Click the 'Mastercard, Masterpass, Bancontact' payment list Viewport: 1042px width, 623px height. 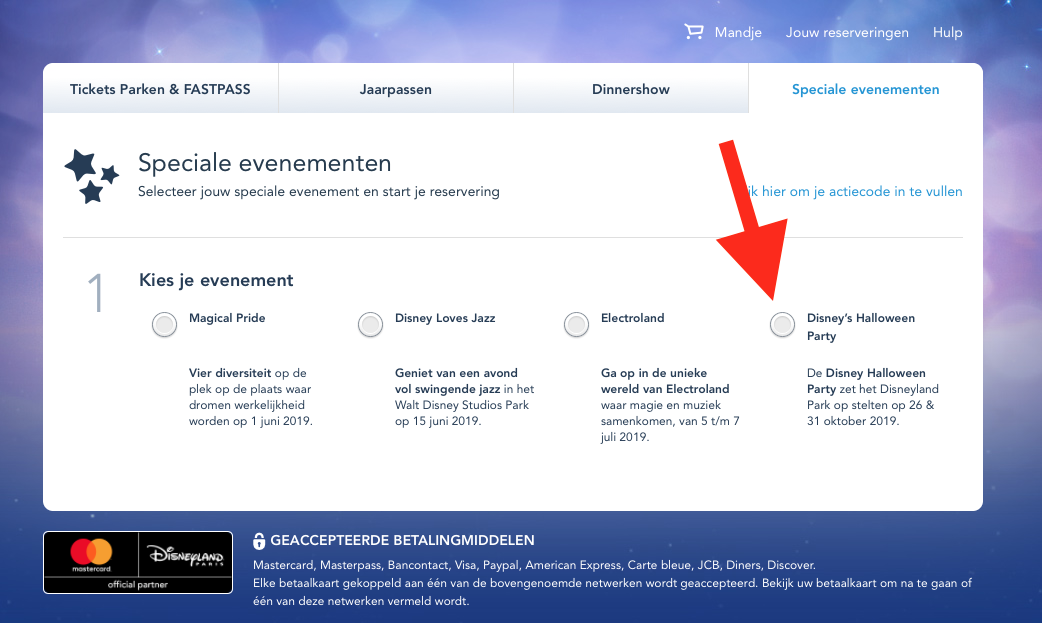pos(534,565)
